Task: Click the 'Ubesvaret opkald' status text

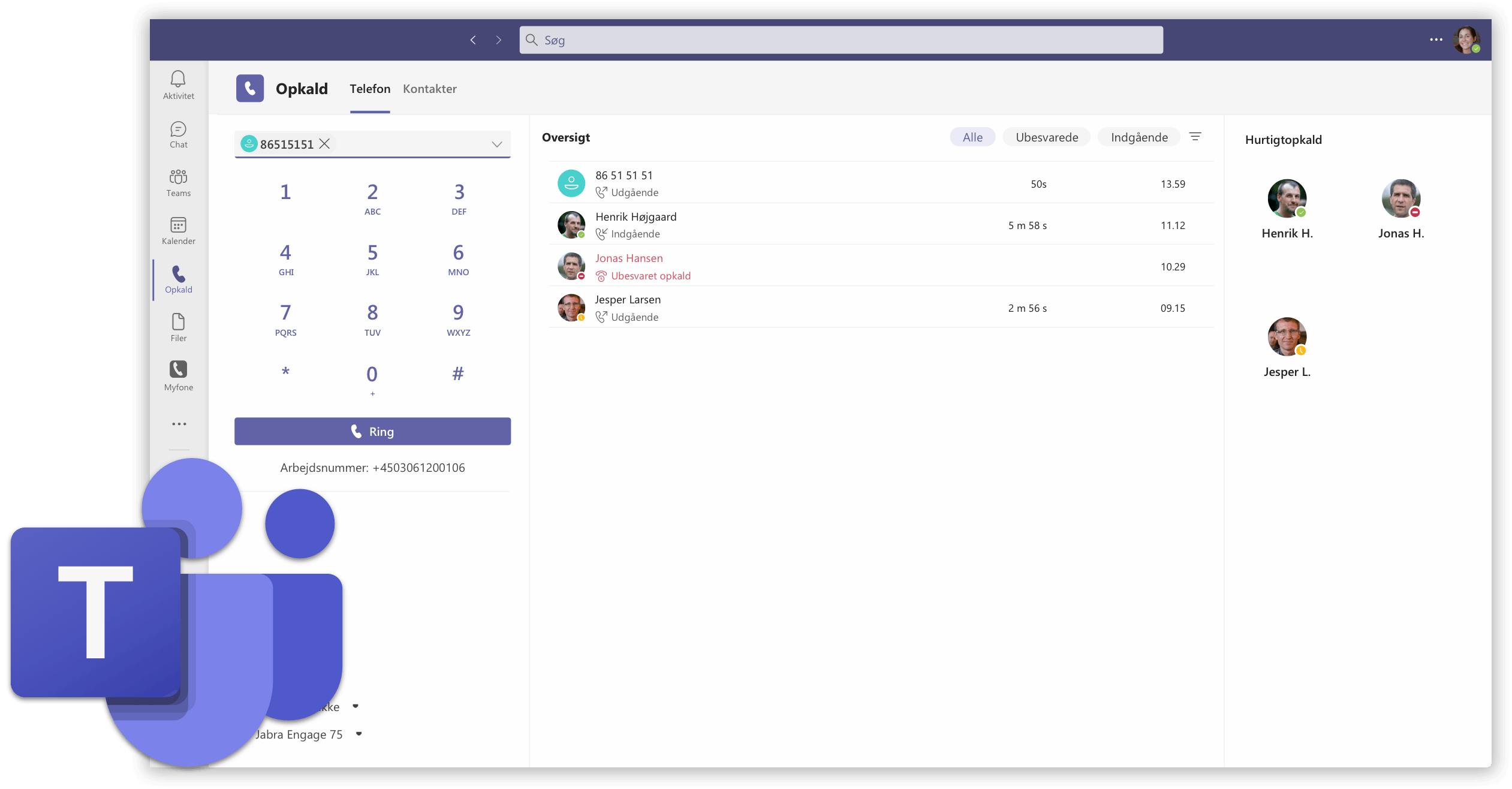Action: pyautogui.click(x=650, y=276)
